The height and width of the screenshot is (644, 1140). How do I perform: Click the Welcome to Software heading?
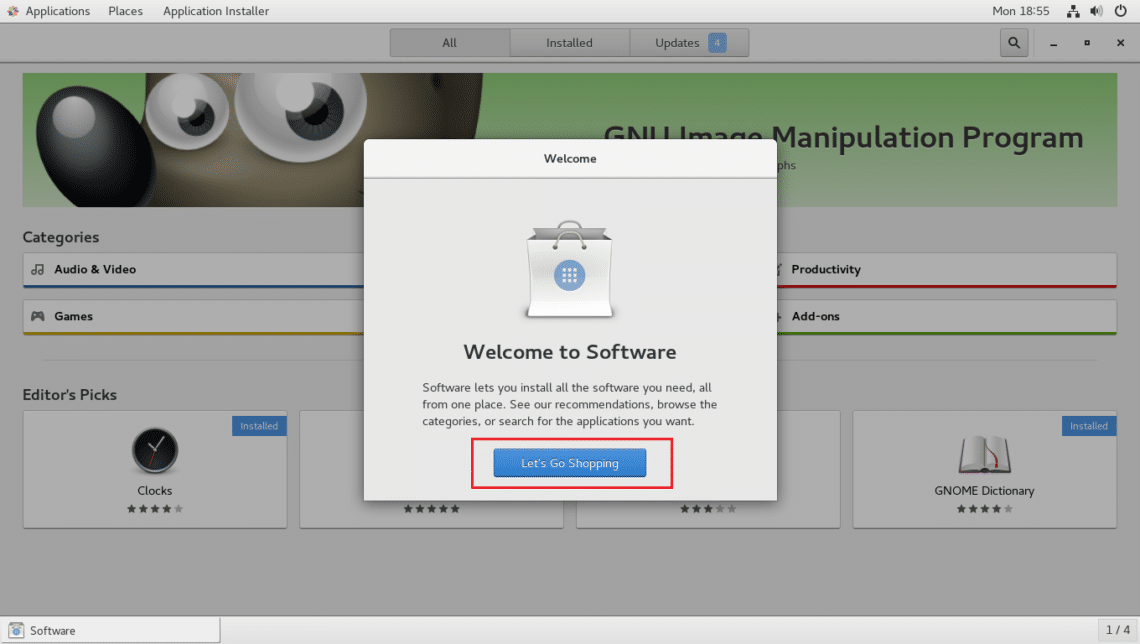point(569,352)
